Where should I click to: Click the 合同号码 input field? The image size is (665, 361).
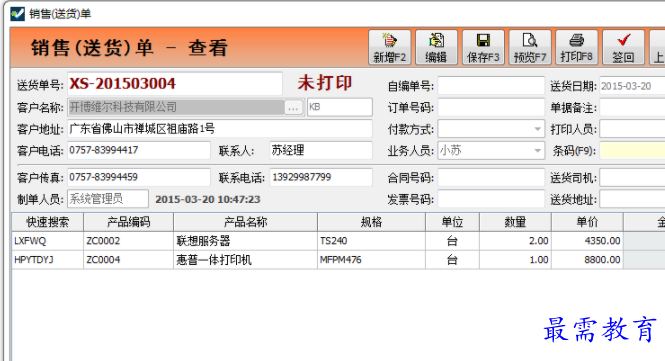tap(491, 178)
